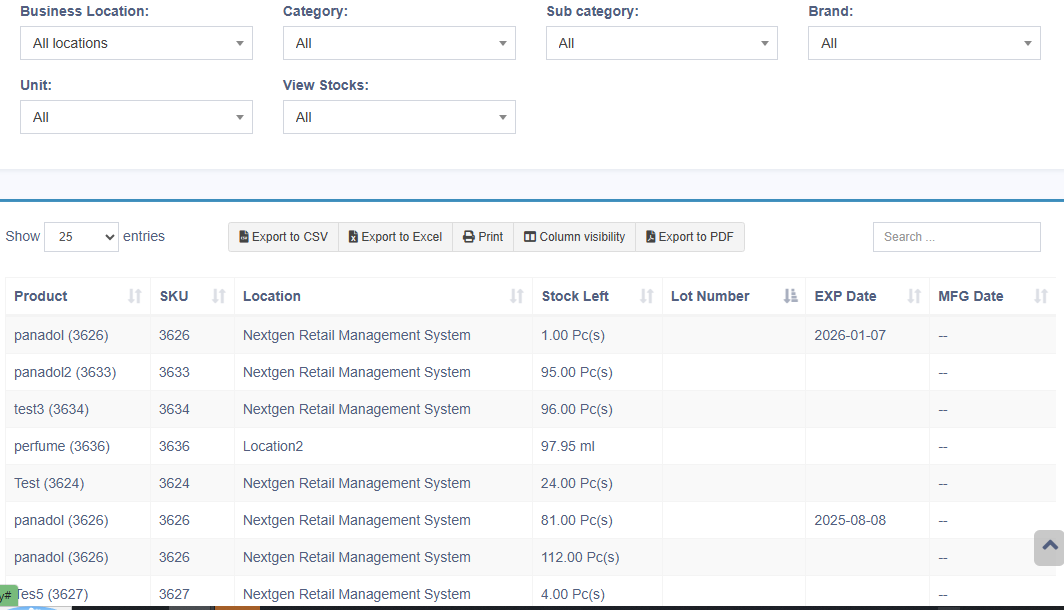Open the Sub category filter dropdown
Image resolution: width=1064 pixels, height=610 pixels.
[662, 43]
